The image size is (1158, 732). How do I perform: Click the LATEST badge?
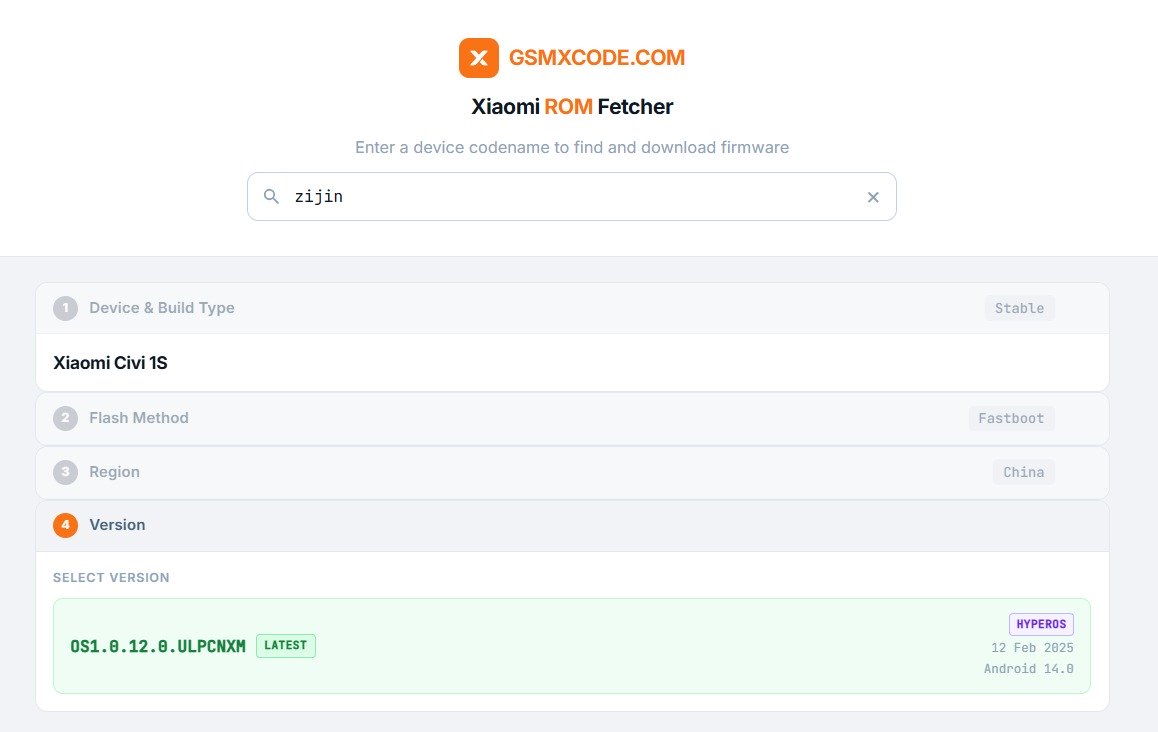pos(286,646)
